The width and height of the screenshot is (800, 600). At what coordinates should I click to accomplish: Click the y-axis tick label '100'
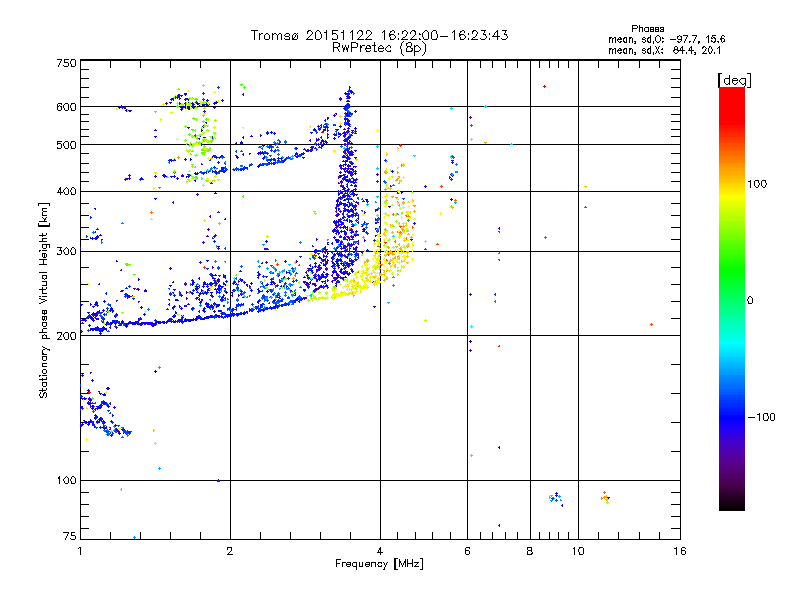click(66, 480)
